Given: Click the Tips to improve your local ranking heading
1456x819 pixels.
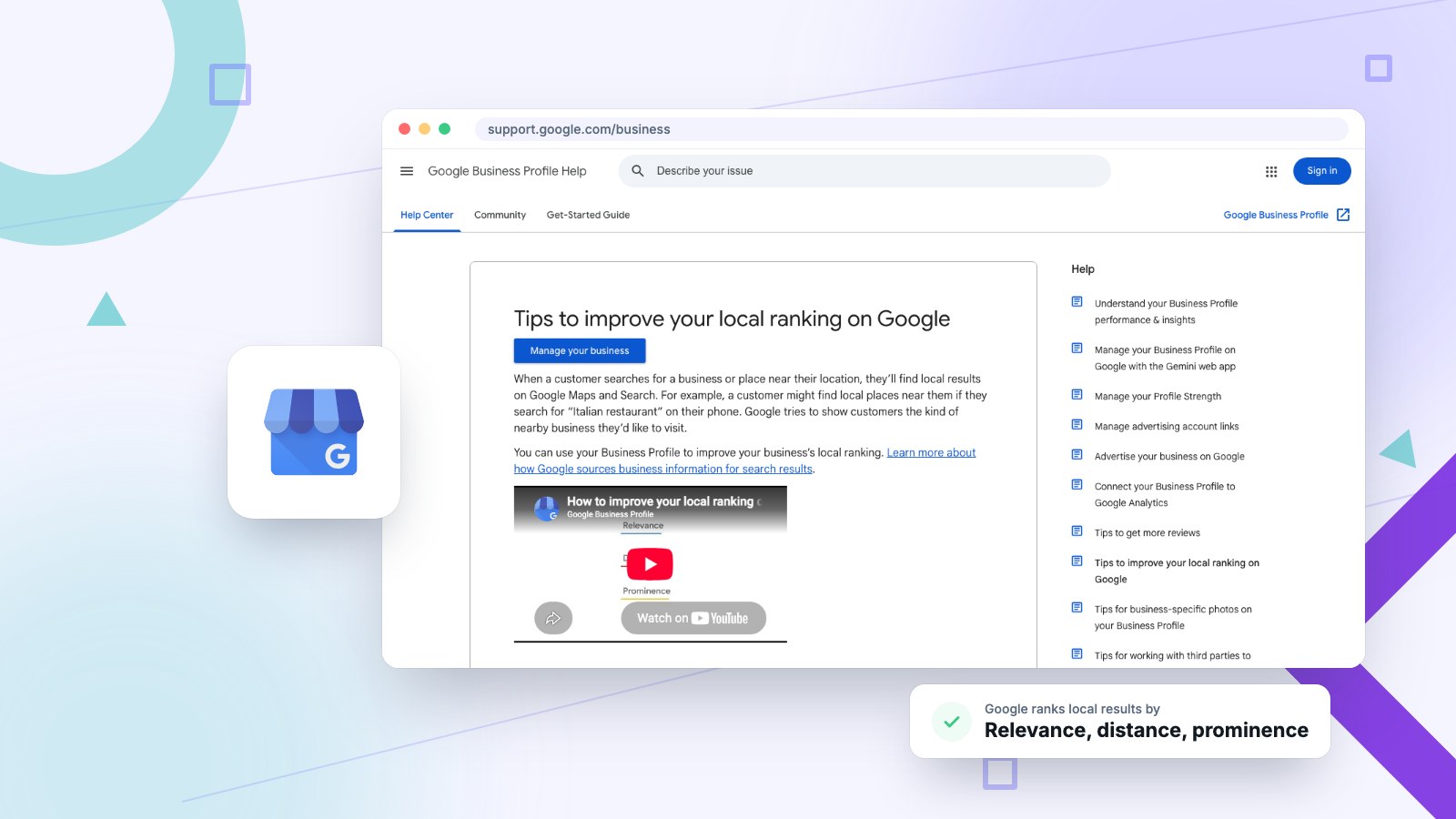Looking at the screenshot, I should [x=732, y=318].
